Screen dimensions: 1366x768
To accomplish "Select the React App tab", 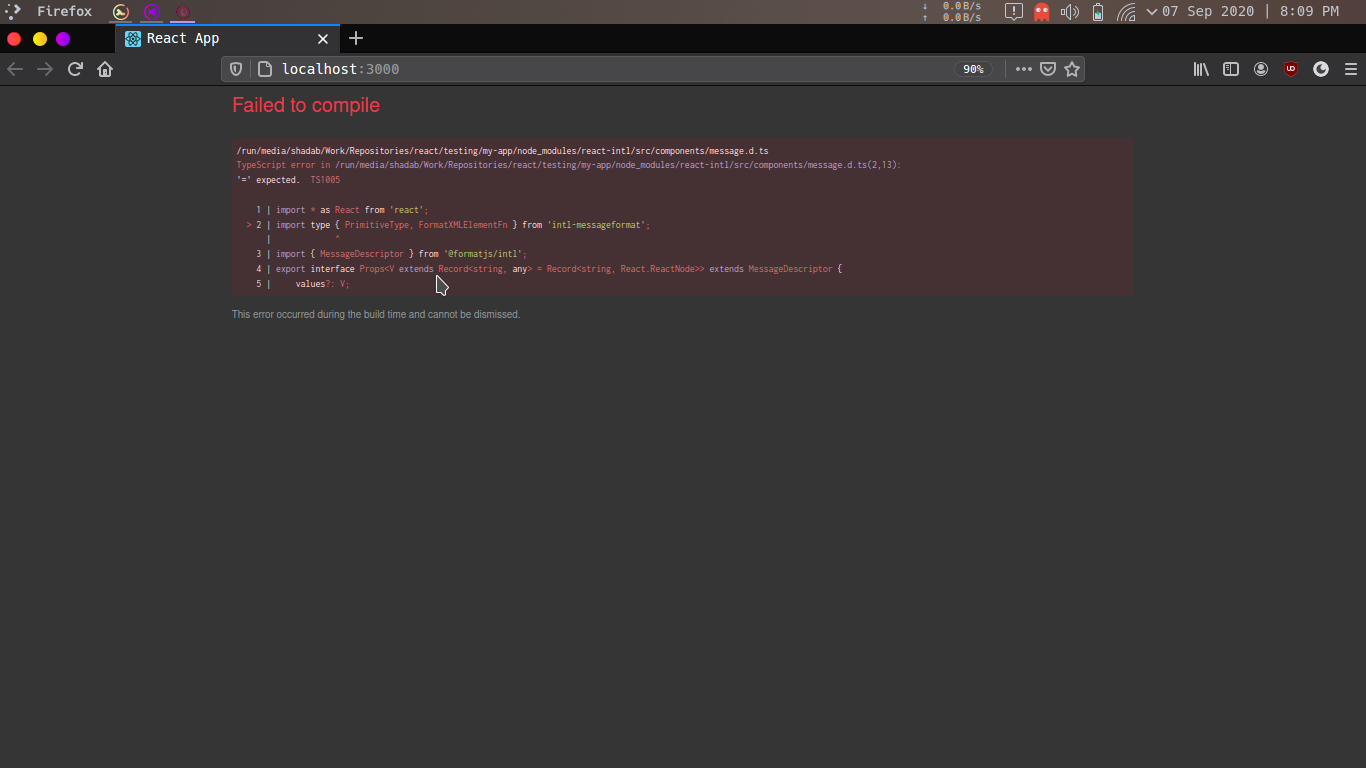I will (215, 38).
